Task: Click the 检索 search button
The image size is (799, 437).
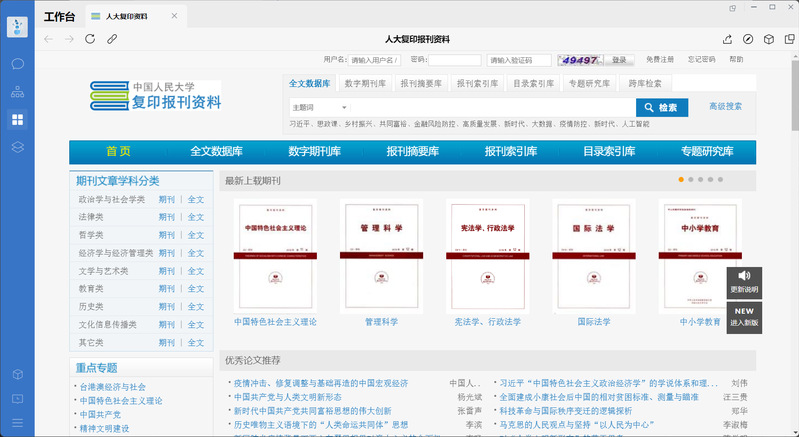Action: click(x=661, y=107)
